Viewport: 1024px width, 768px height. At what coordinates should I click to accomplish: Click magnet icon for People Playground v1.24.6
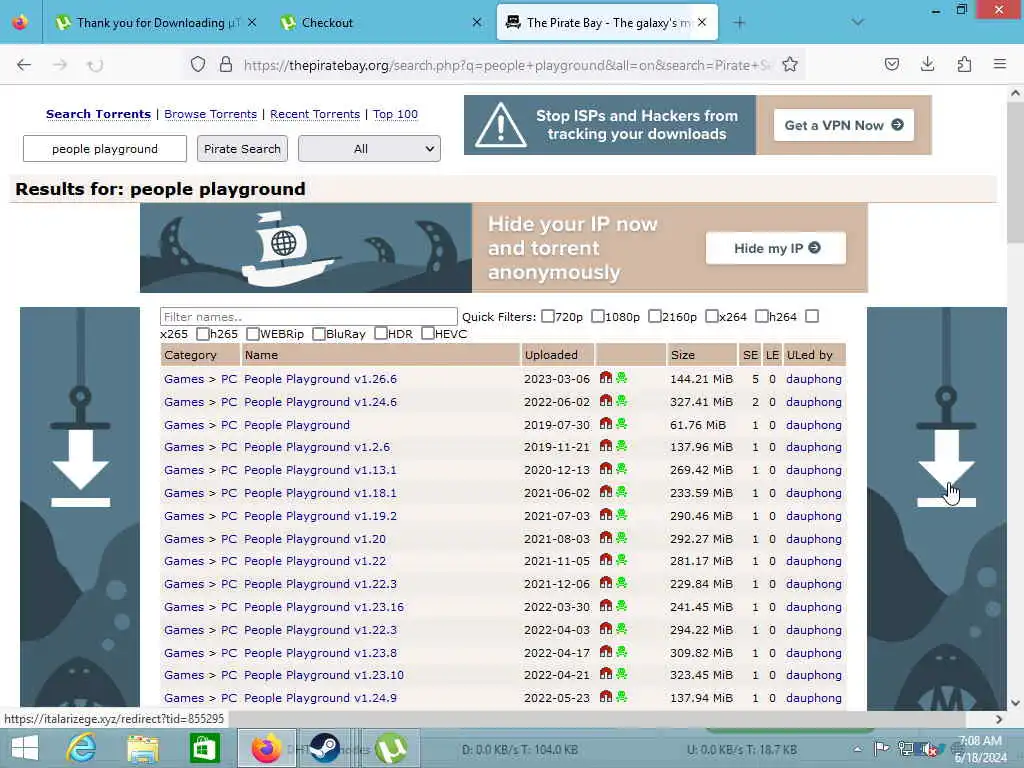pos(605,401)
